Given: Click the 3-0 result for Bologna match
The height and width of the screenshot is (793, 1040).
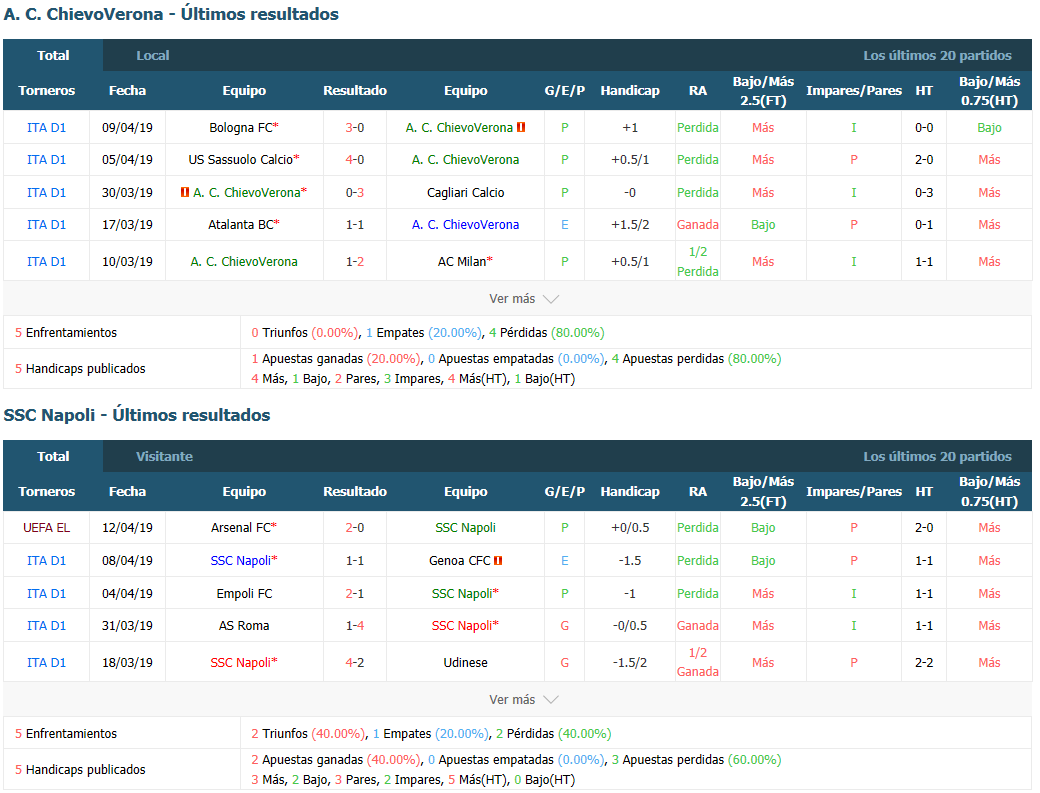Looking at the screenshot, I should click(355, 127).
